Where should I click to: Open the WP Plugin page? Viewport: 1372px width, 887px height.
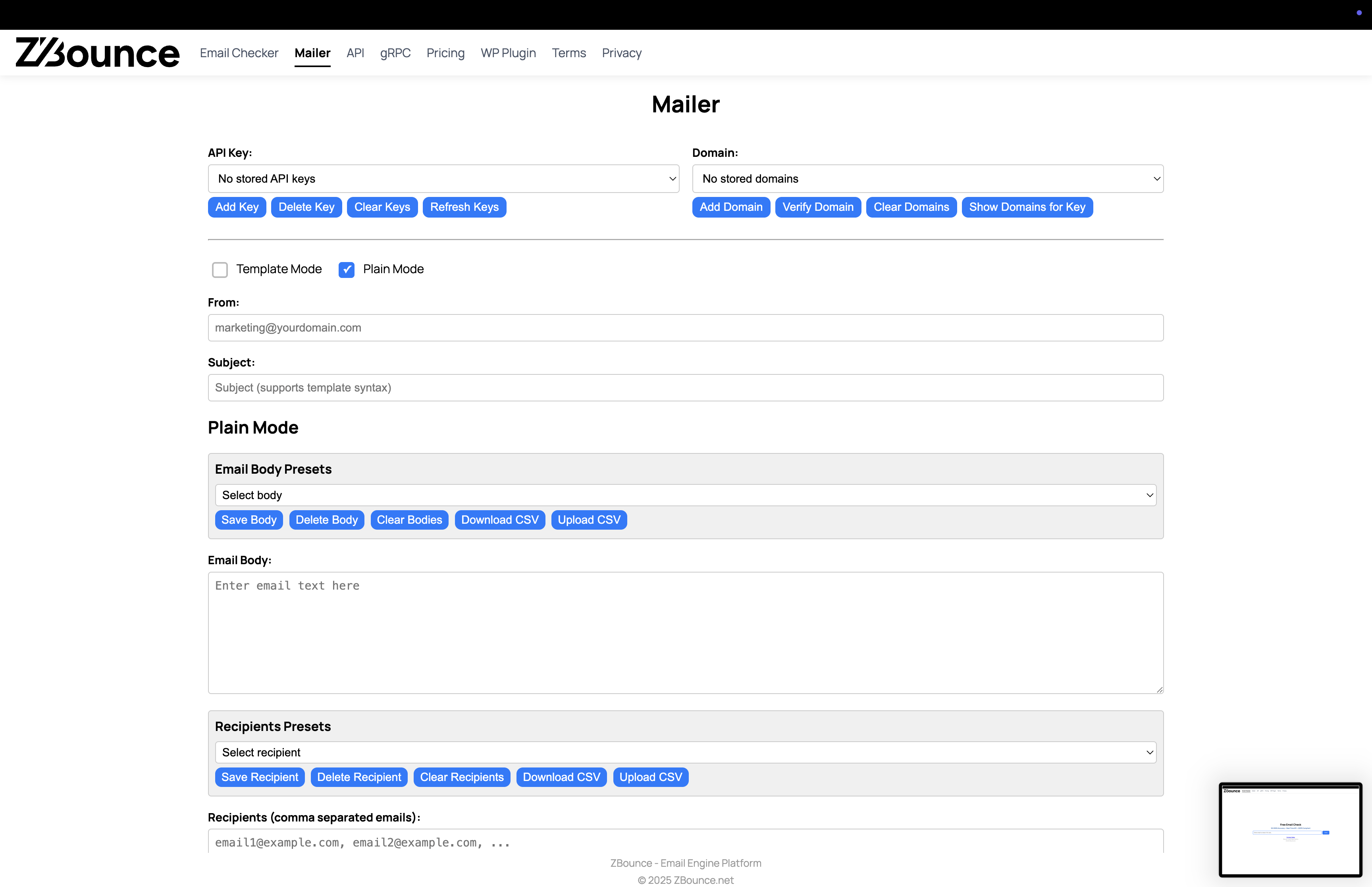tap(509, 53)
